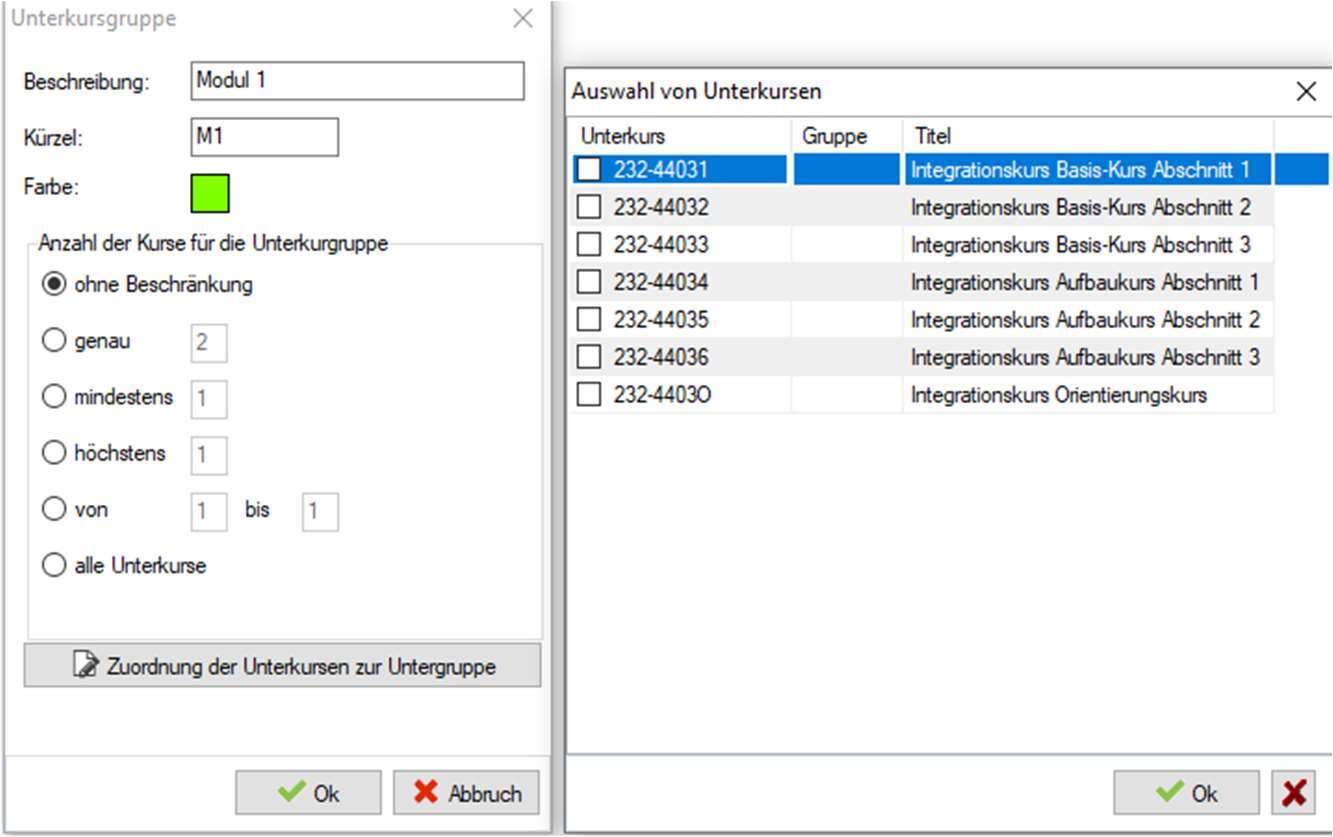
Task: Click the Abbruch button
Action: coord(466,793)
